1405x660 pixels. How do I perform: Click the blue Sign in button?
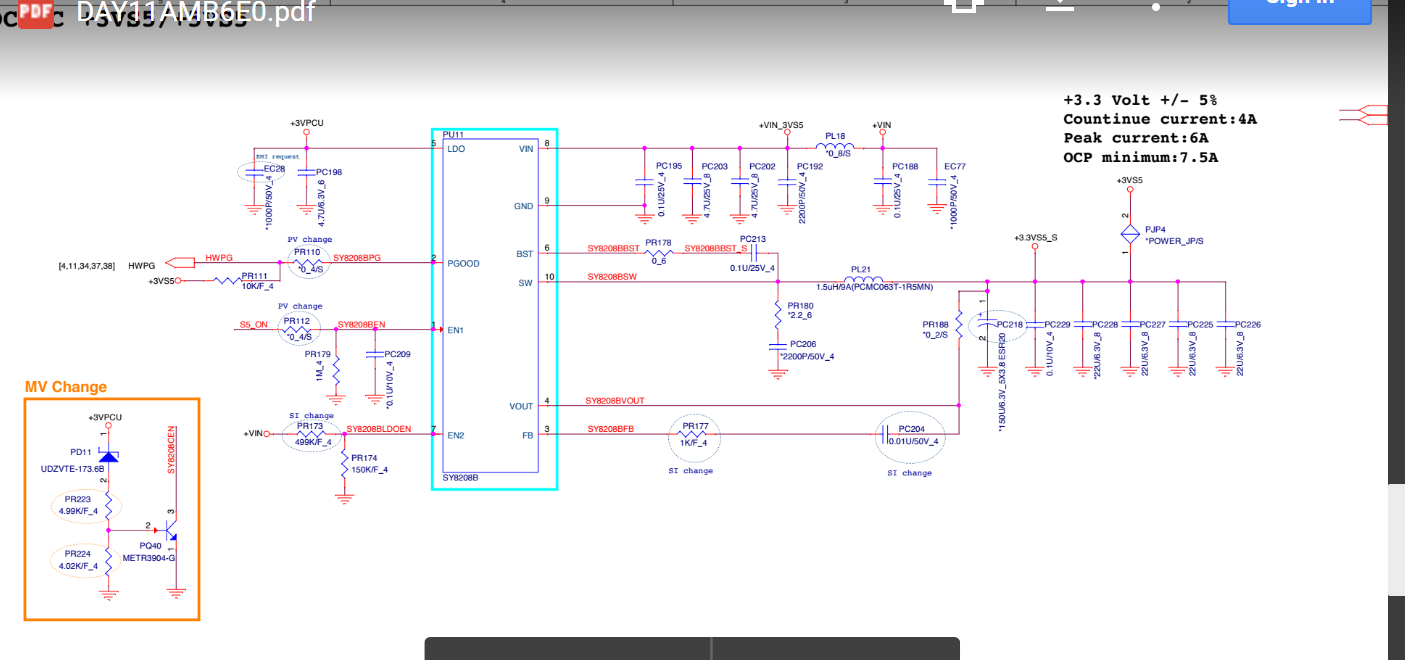(x=1299, y=8)
